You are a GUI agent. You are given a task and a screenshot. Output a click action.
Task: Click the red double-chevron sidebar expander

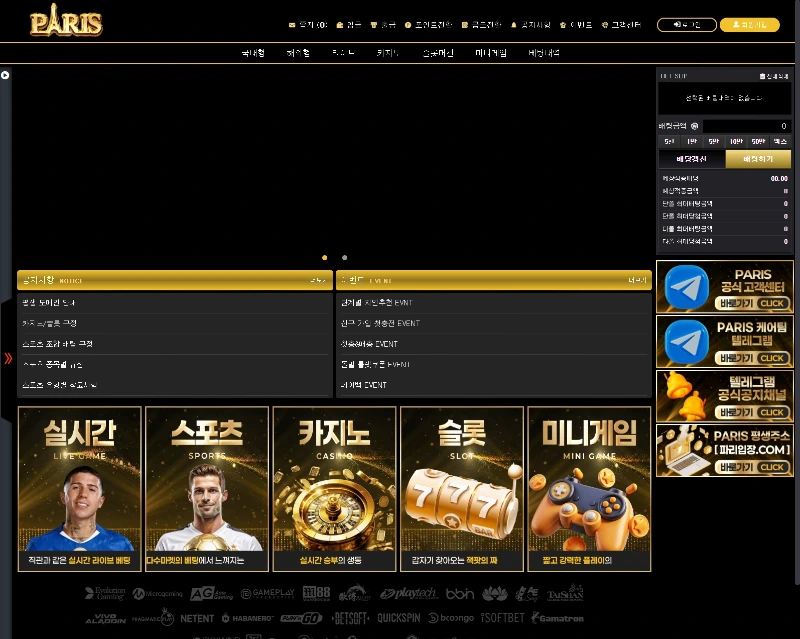coord(8,358)
